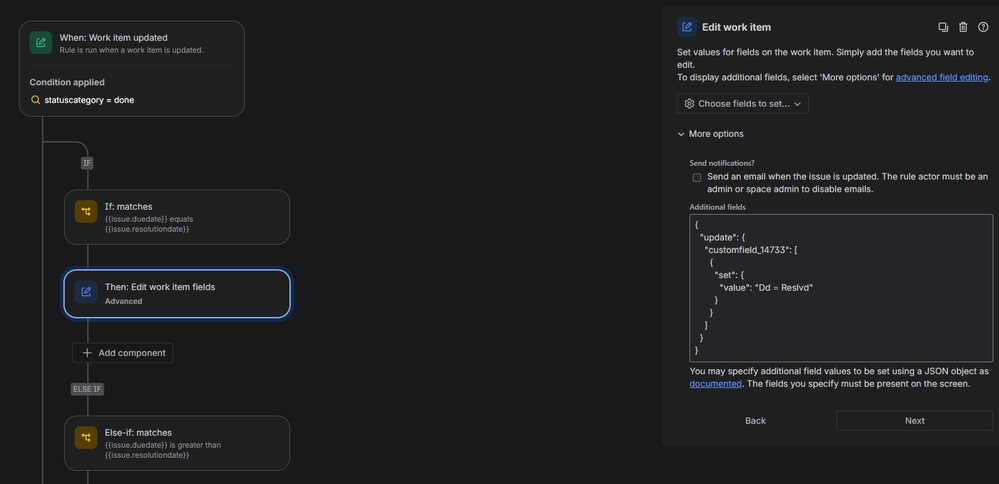Click the Condition applied label
The height and width of the screenshot is (484, 999).
pos(67,82)
